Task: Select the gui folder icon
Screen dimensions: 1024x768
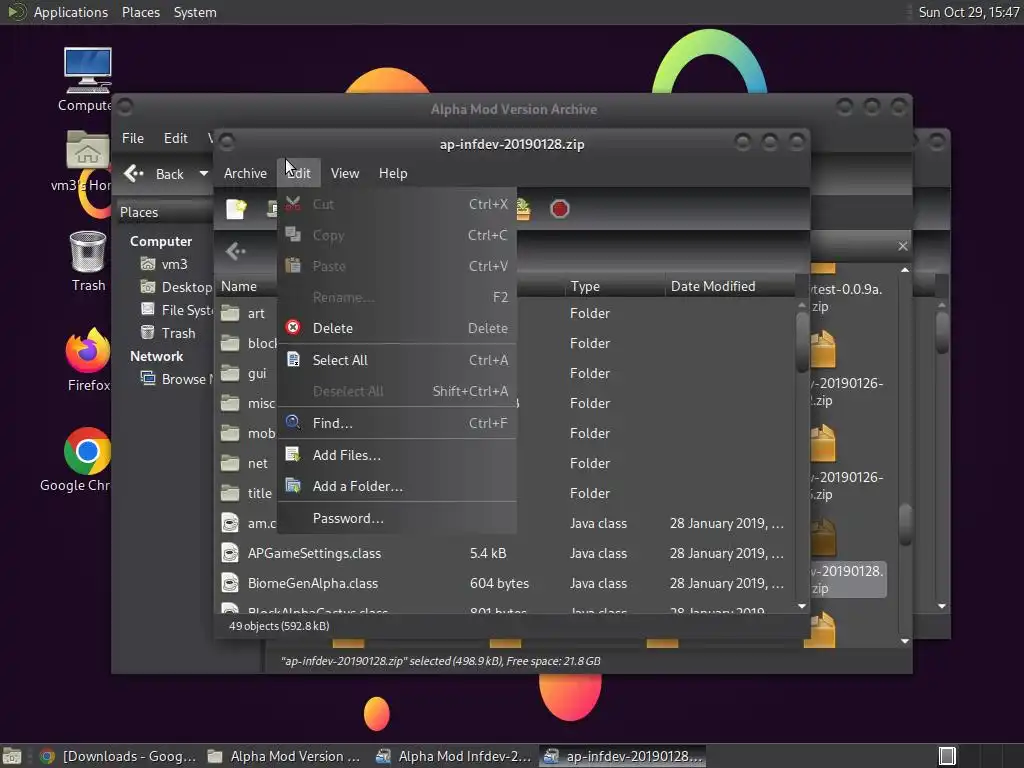Action: point(230,373)
